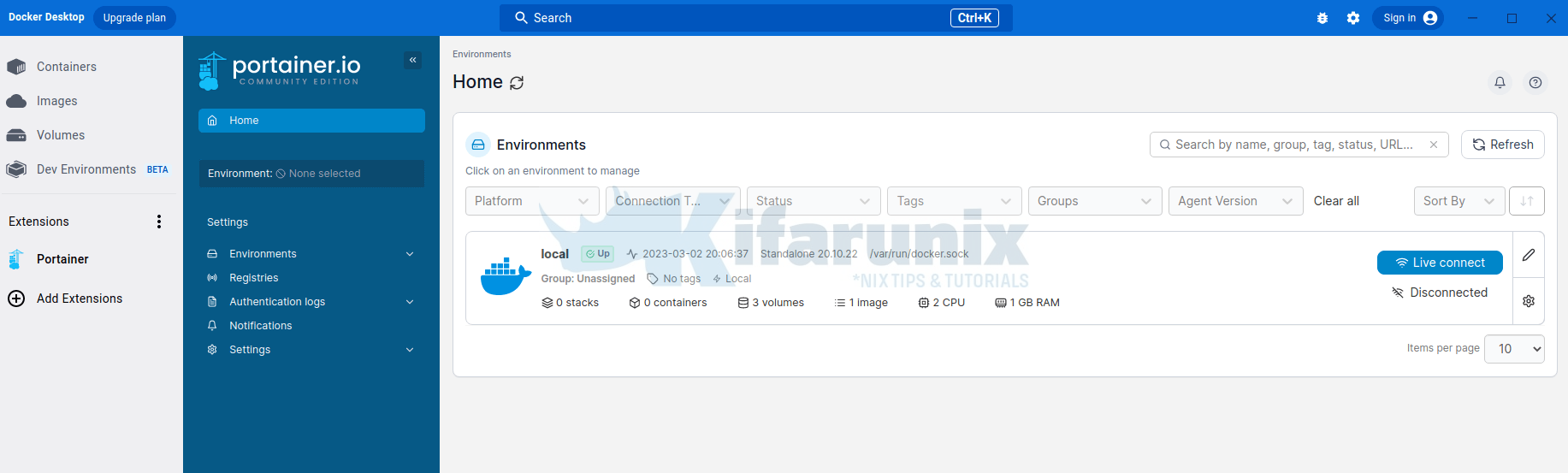Screen dimensions: 1568x473
Task: Click the 3 volumes entry
Action: pyautogui.click(x=771, y=303)
